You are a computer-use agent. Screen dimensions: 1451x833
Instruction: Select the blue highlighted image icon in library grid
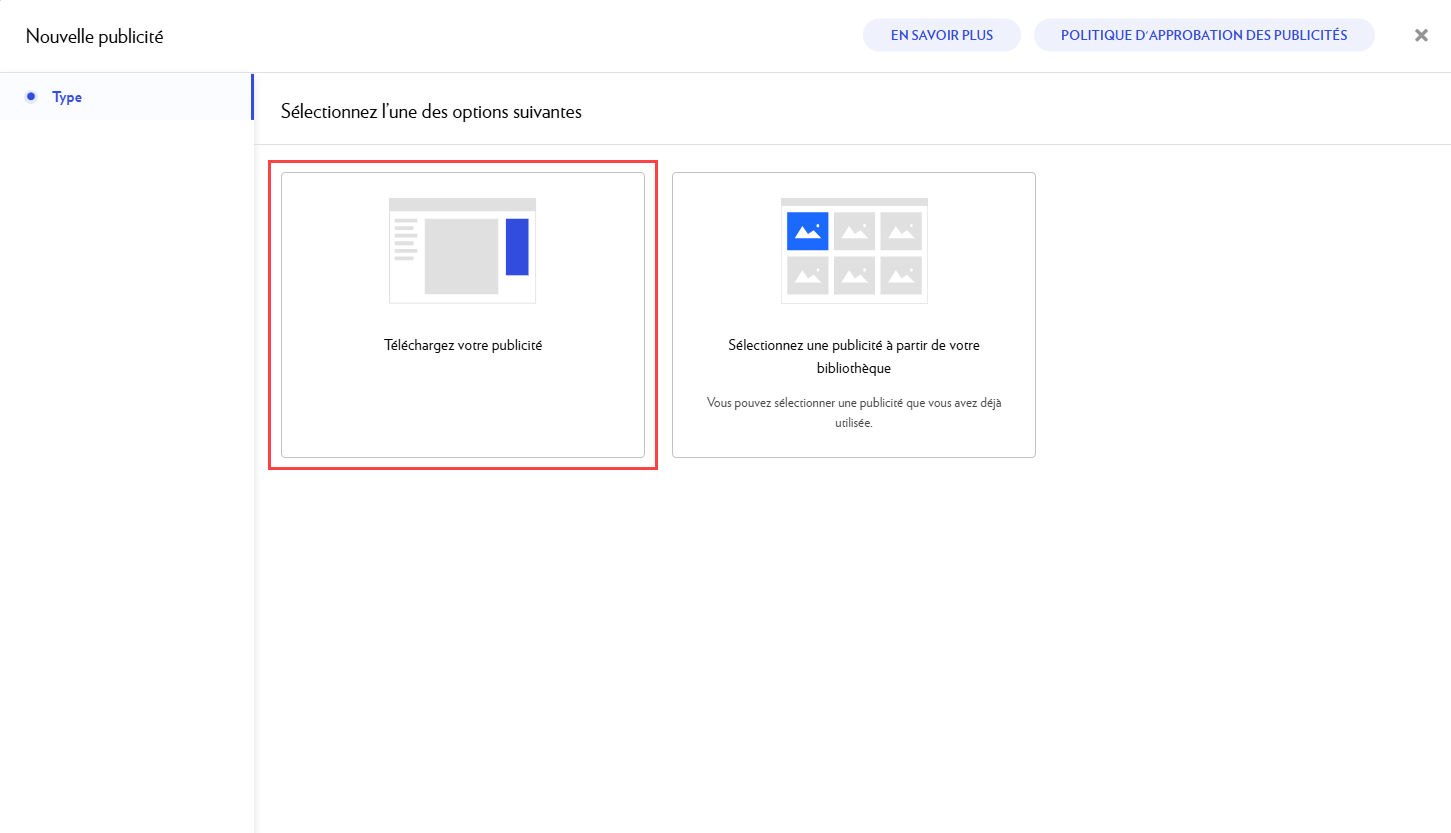[x=807, y=231]
